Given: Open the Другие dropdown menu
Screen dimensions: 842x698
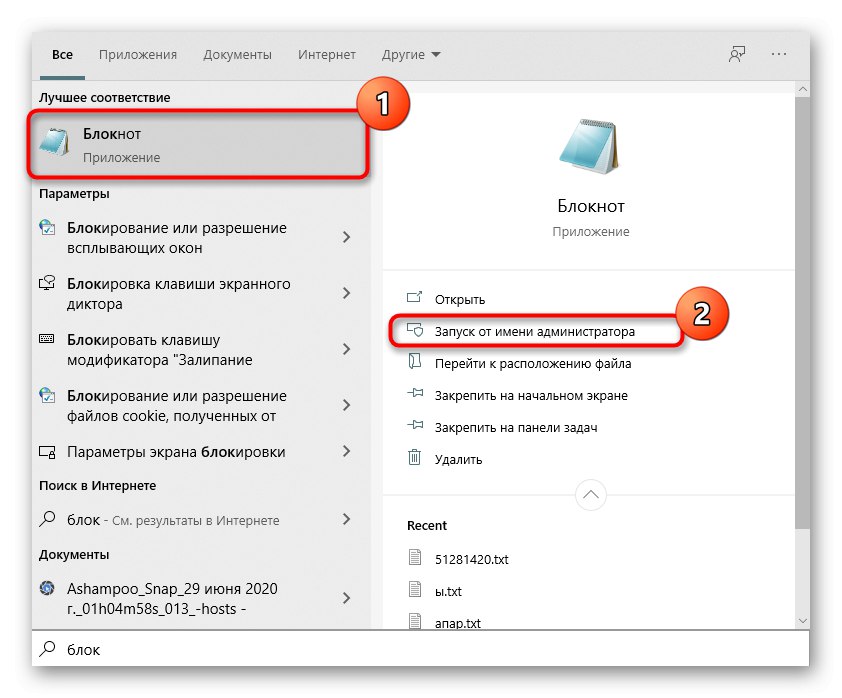Looking at the screenshot, I should pyautogui.click(x=410, y=55).
